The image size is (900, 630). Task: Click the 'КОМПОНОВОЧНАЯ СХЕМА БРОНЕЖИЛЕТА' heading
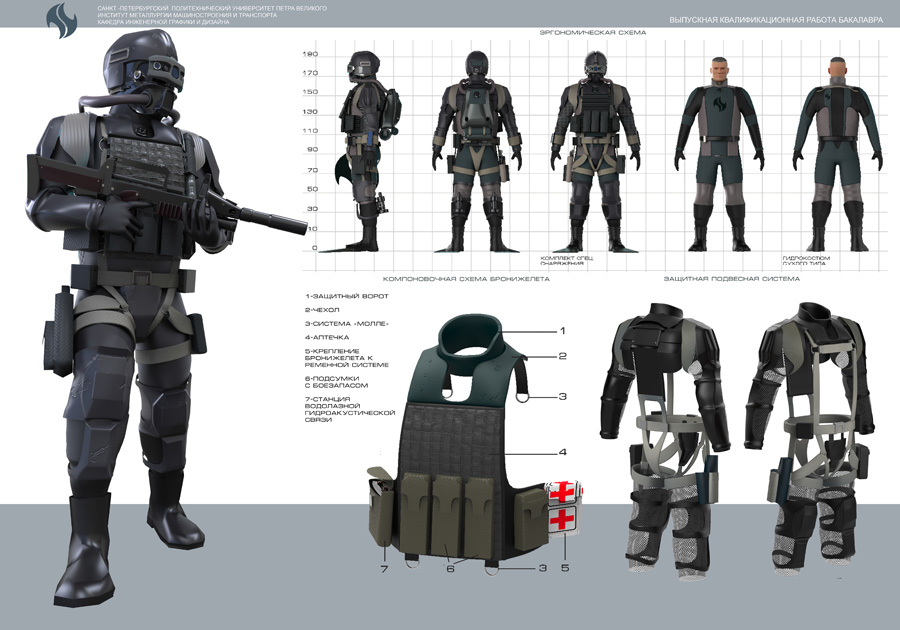coord(466,279)
